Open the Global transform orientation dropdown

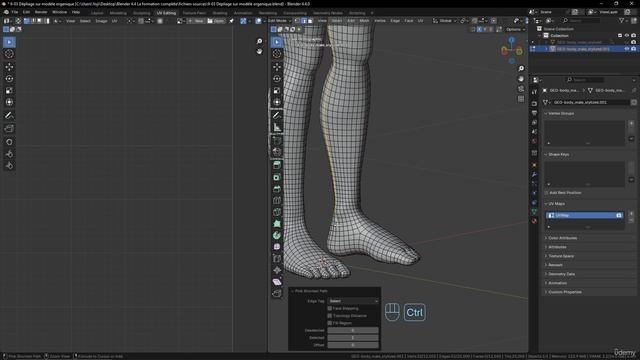444,21
